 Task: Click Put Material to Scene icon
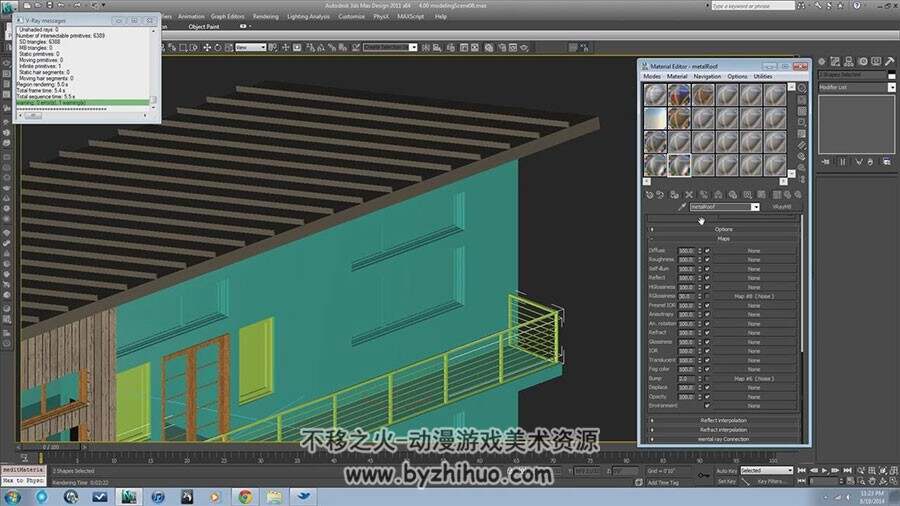point(660,195)
